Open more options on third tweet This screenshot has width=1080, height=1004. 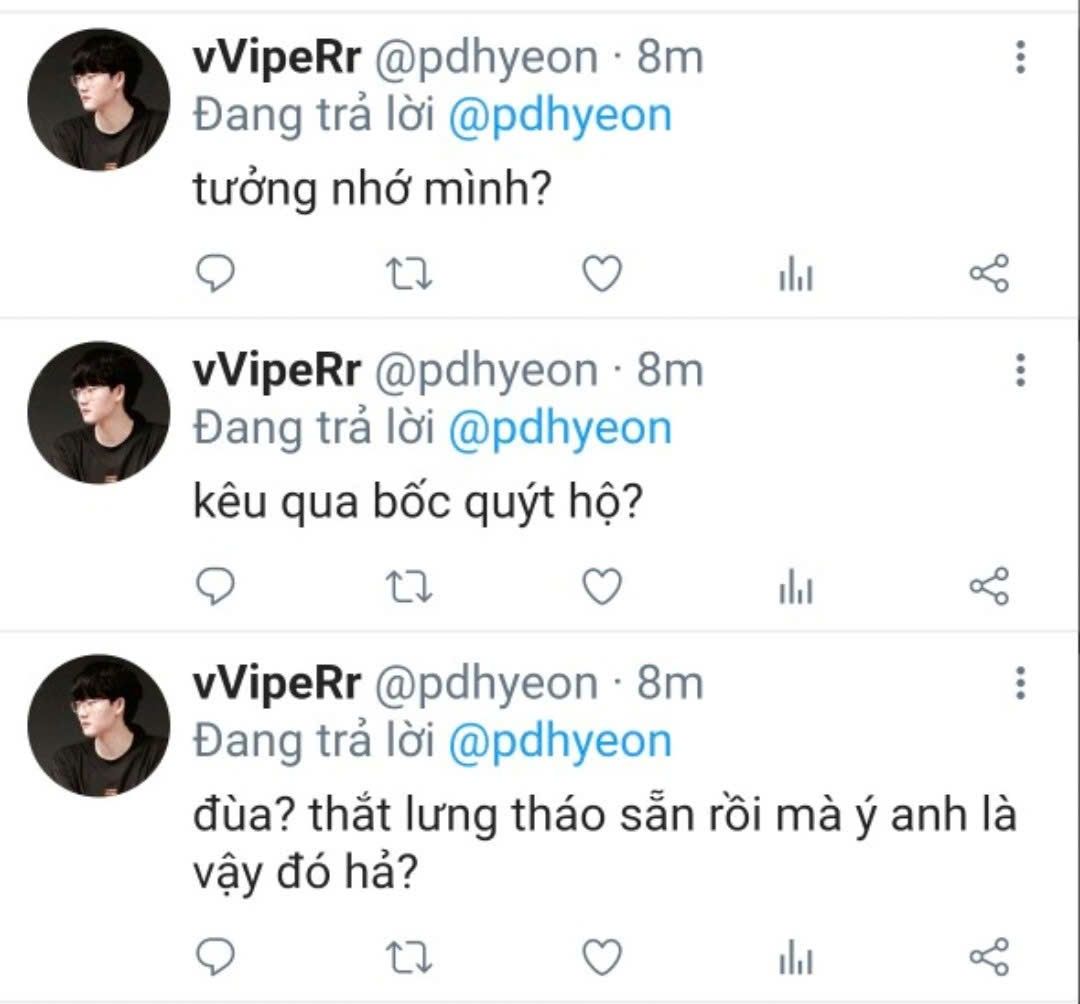point(1021,683)
